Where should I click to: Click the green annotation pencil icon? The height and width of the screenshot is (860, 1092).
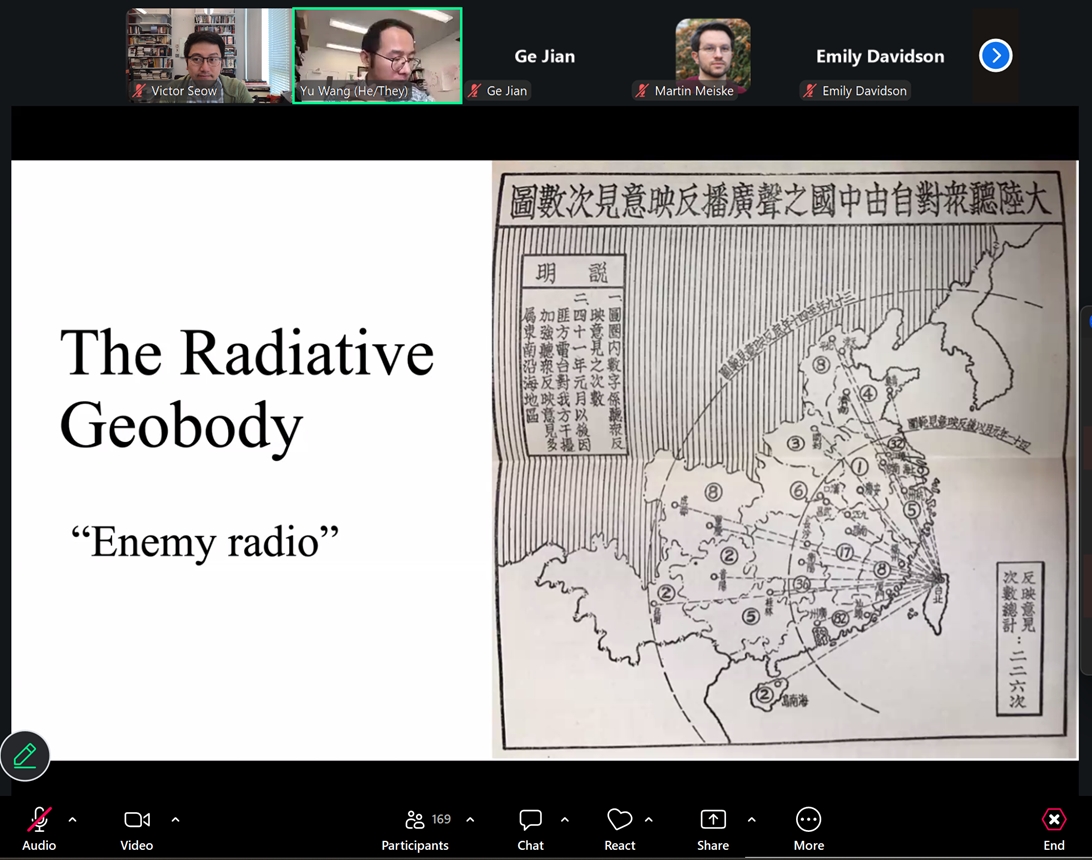(x=25, y=755)
